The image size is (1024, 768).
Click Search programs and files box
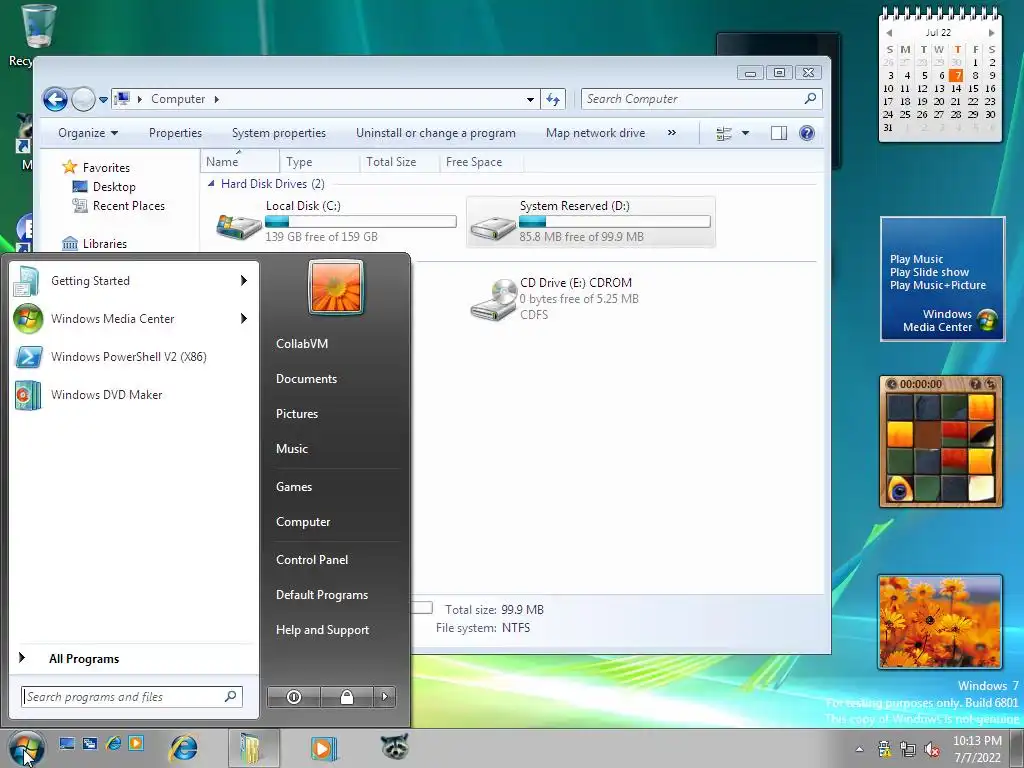131,697
